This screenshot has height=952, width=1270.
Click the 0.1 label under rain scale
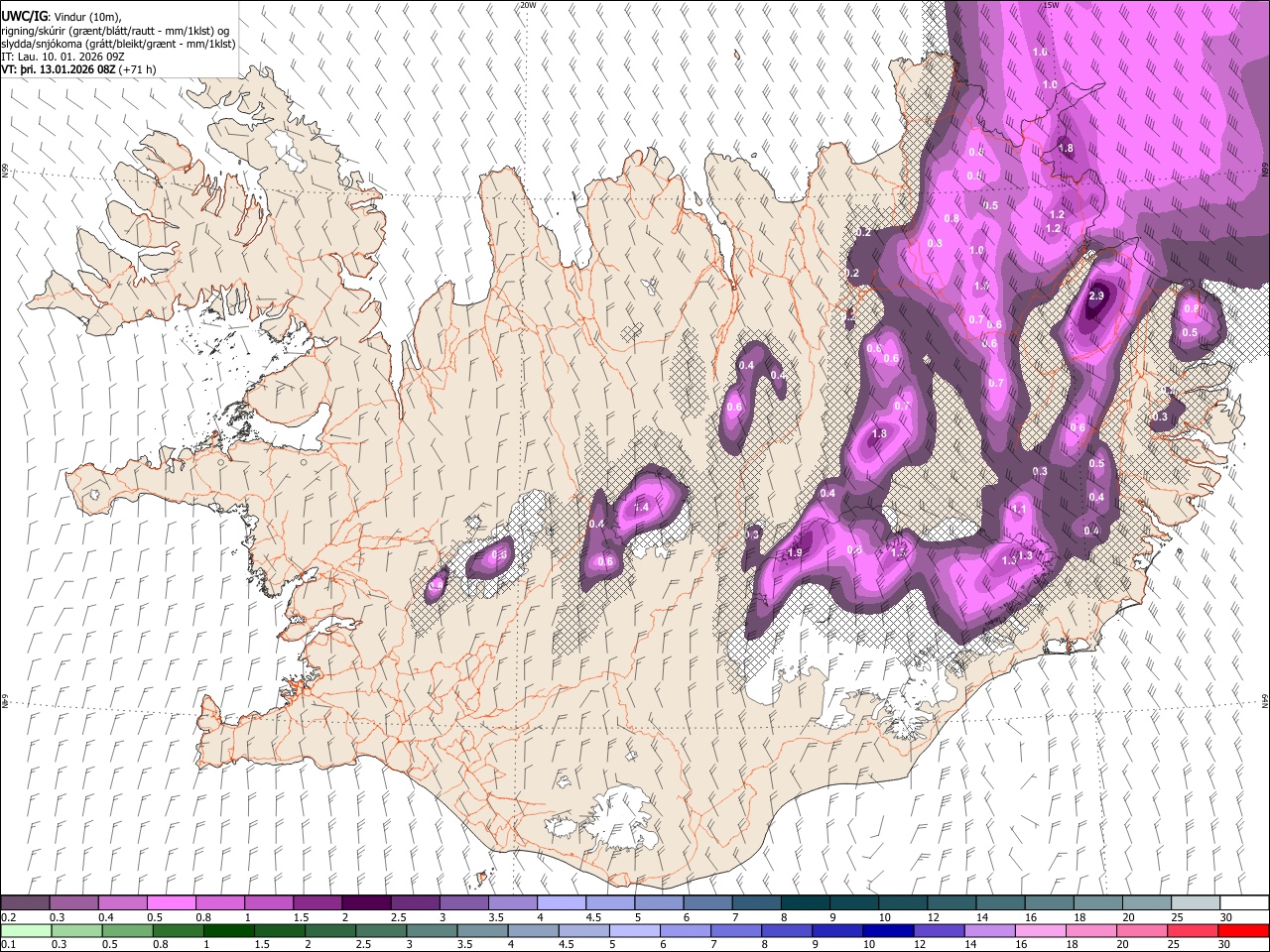coord(8,944)
